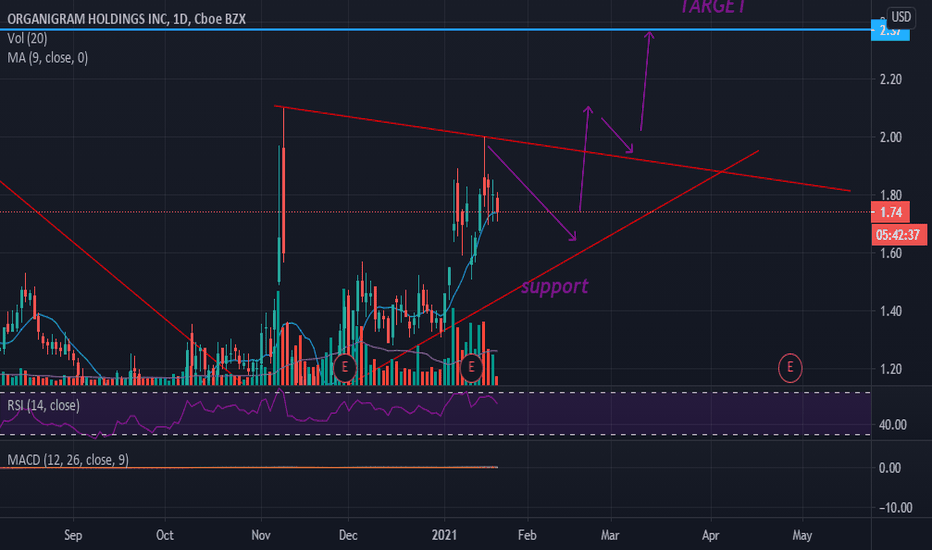Viewport: 932px width, 550px height.
Task: Click the 1.40 price axis label
Action: 890,311
